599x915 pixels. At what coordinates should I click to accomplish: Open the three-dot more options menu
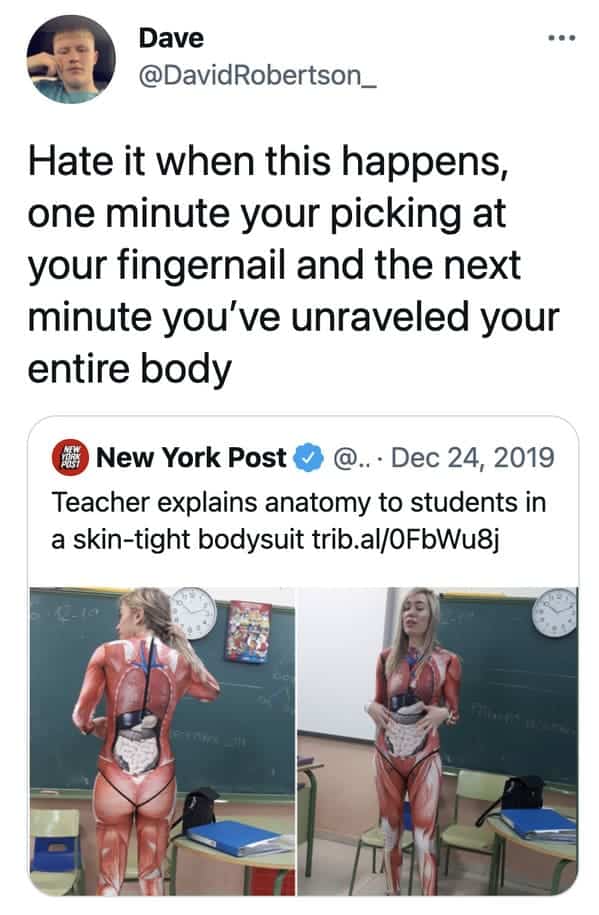click(x=562, y=39)
